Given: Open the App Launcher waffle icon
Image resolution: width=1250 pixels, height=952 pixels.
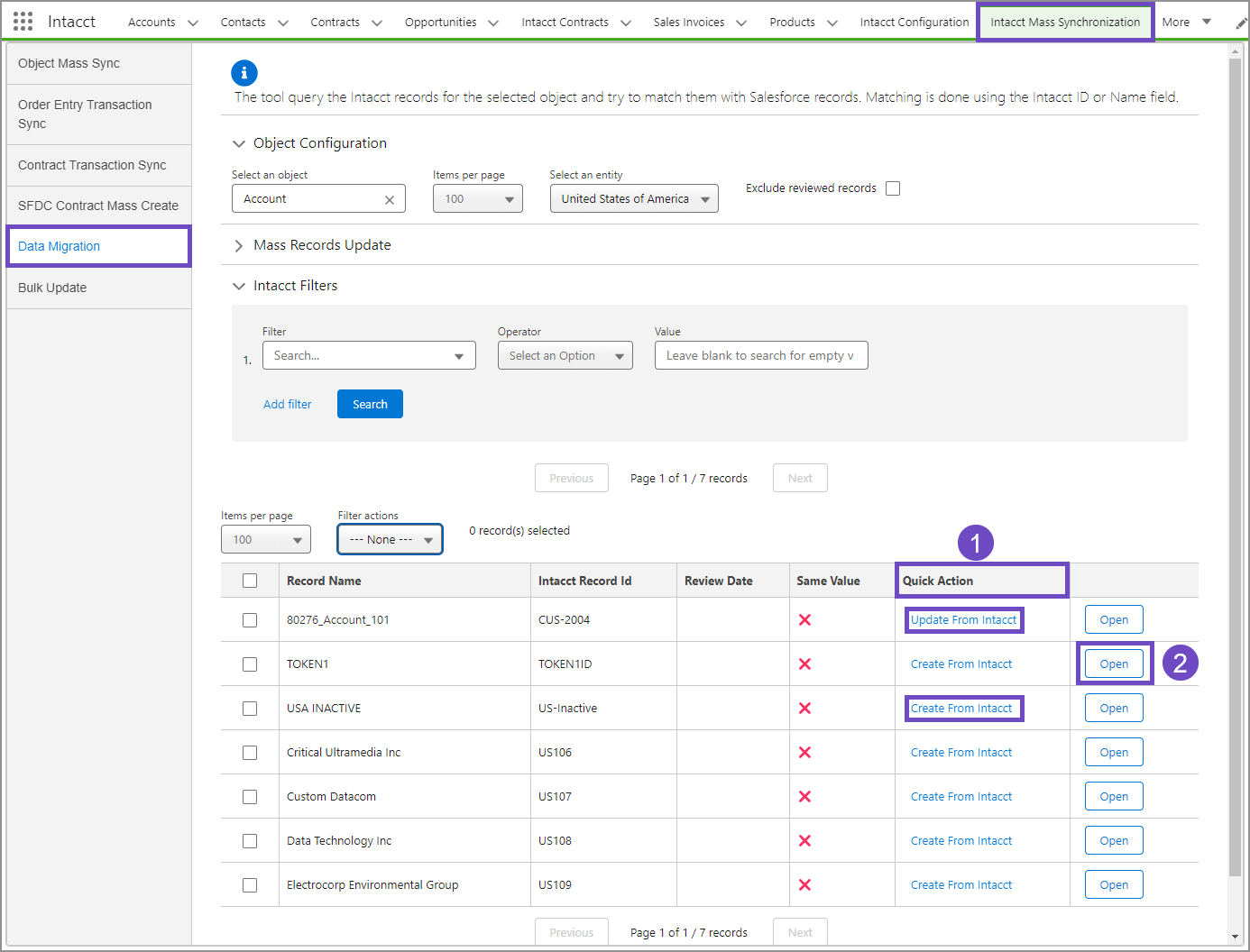Looking at the screenshot, I should click(x=23, y=21).
